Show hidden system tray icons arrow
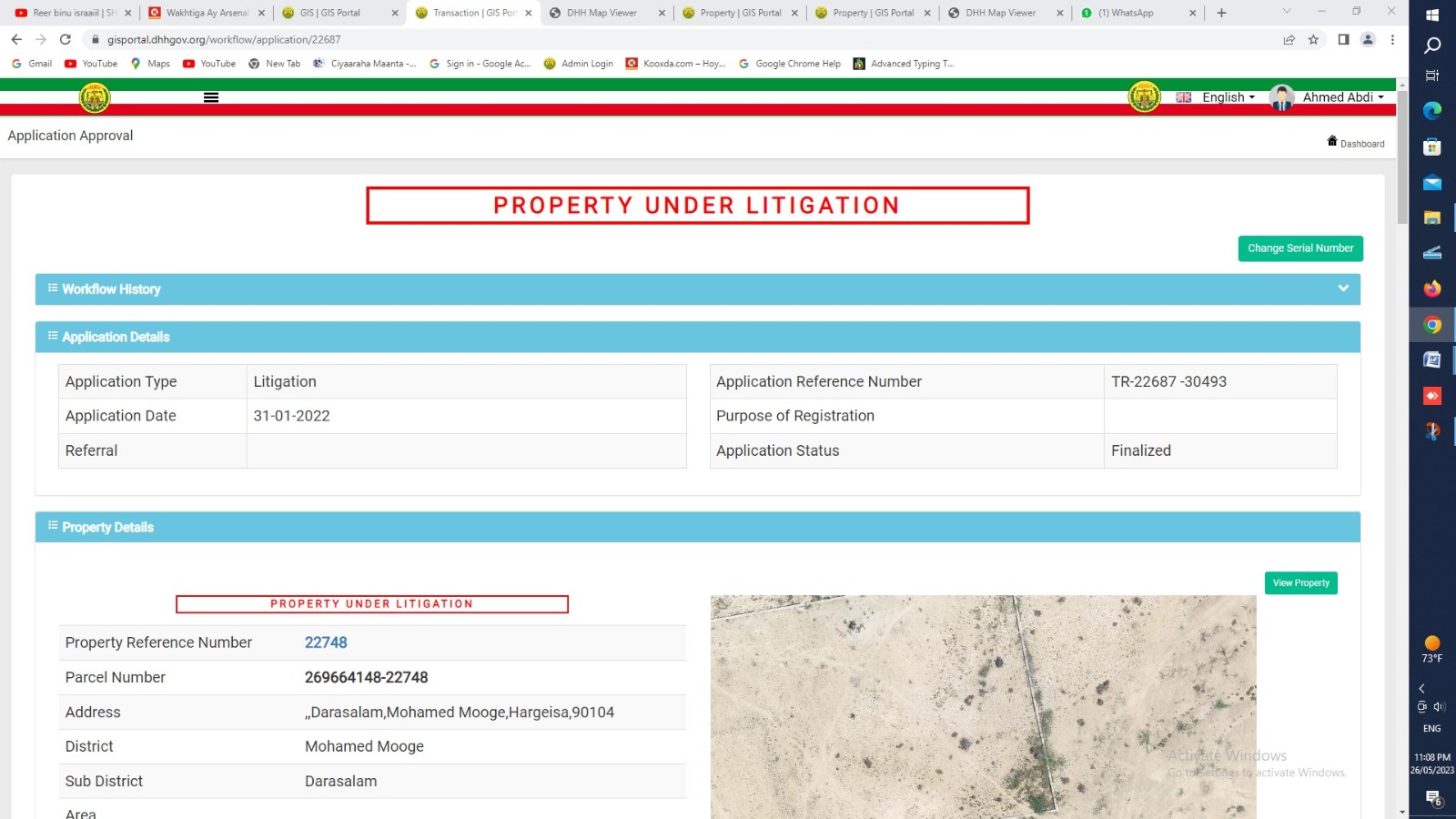This screenshot has height=819, width=1456. point(1421,689)
